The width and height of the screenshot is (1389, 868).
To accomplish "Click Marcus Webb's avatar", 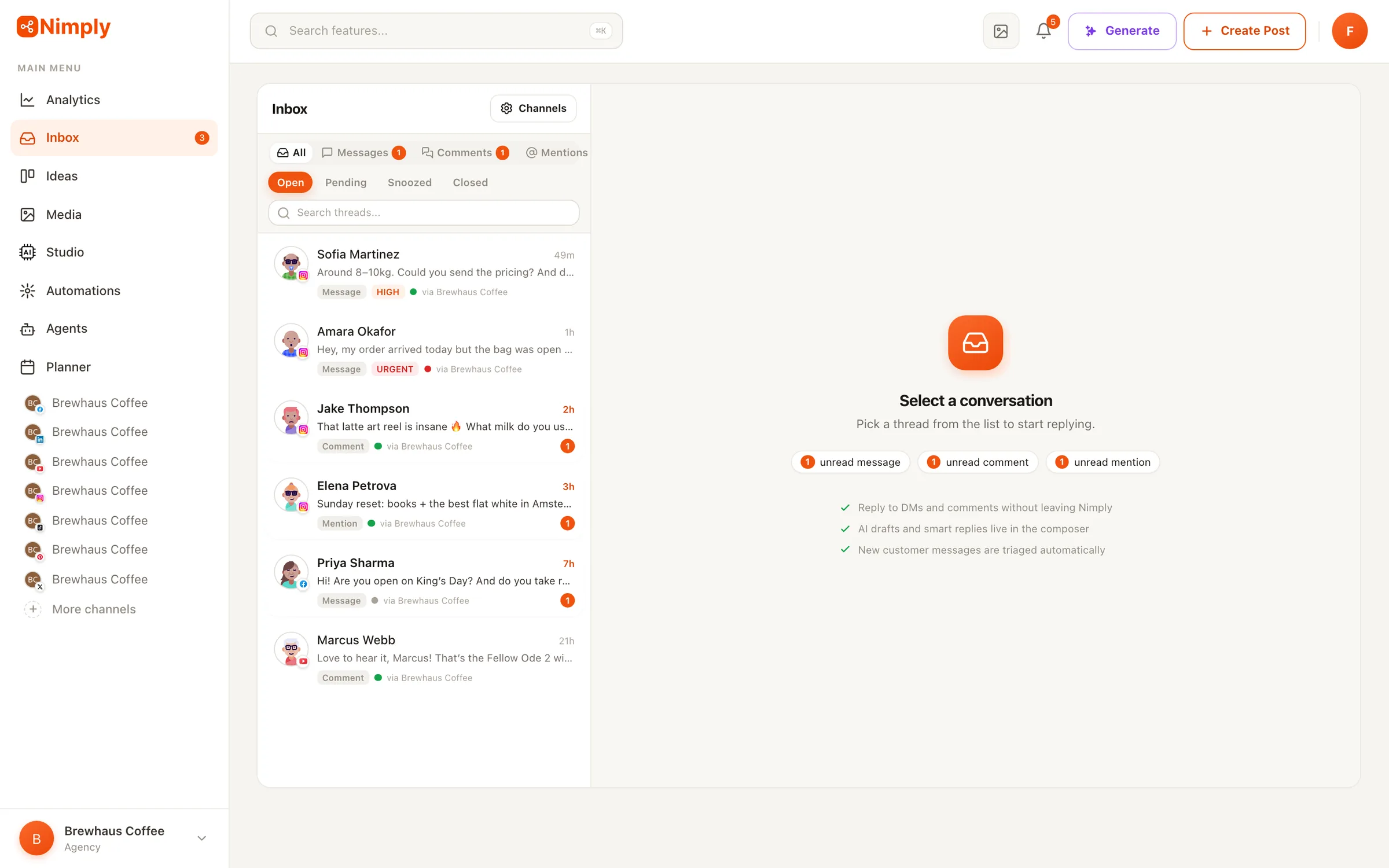I will (x=291, y=649).
